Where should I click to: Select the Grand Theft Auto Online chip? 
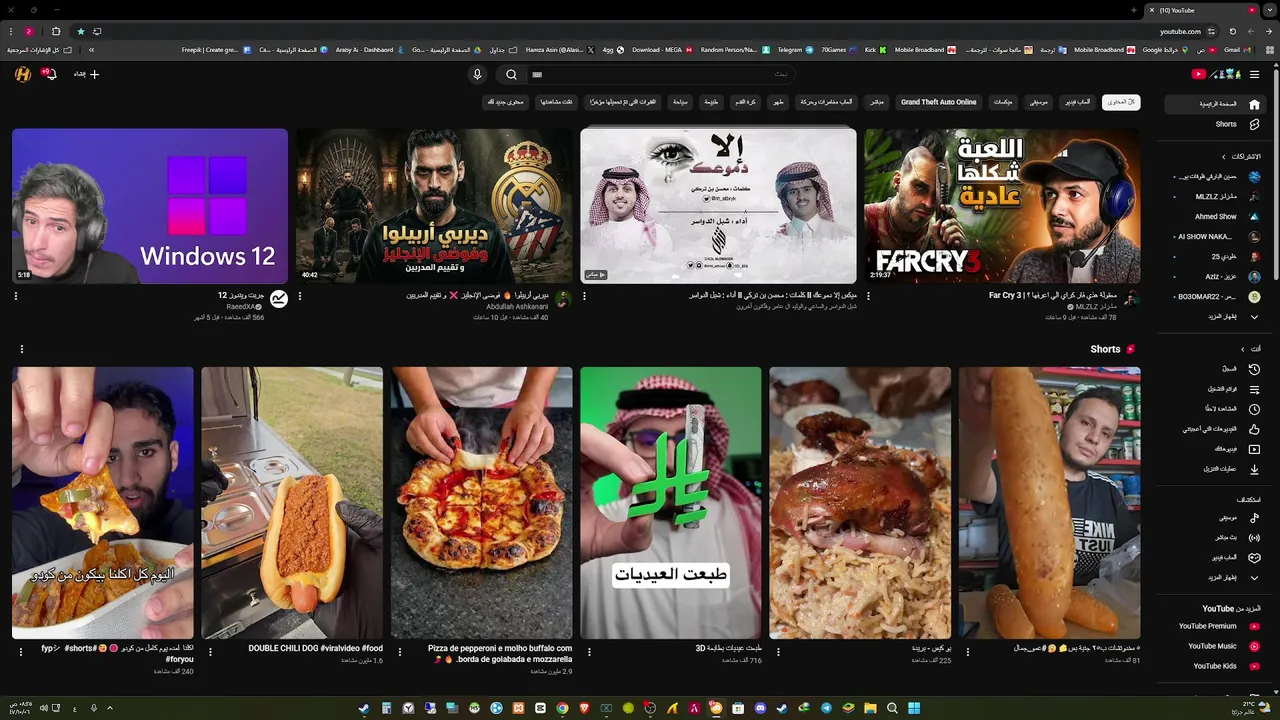938,102
